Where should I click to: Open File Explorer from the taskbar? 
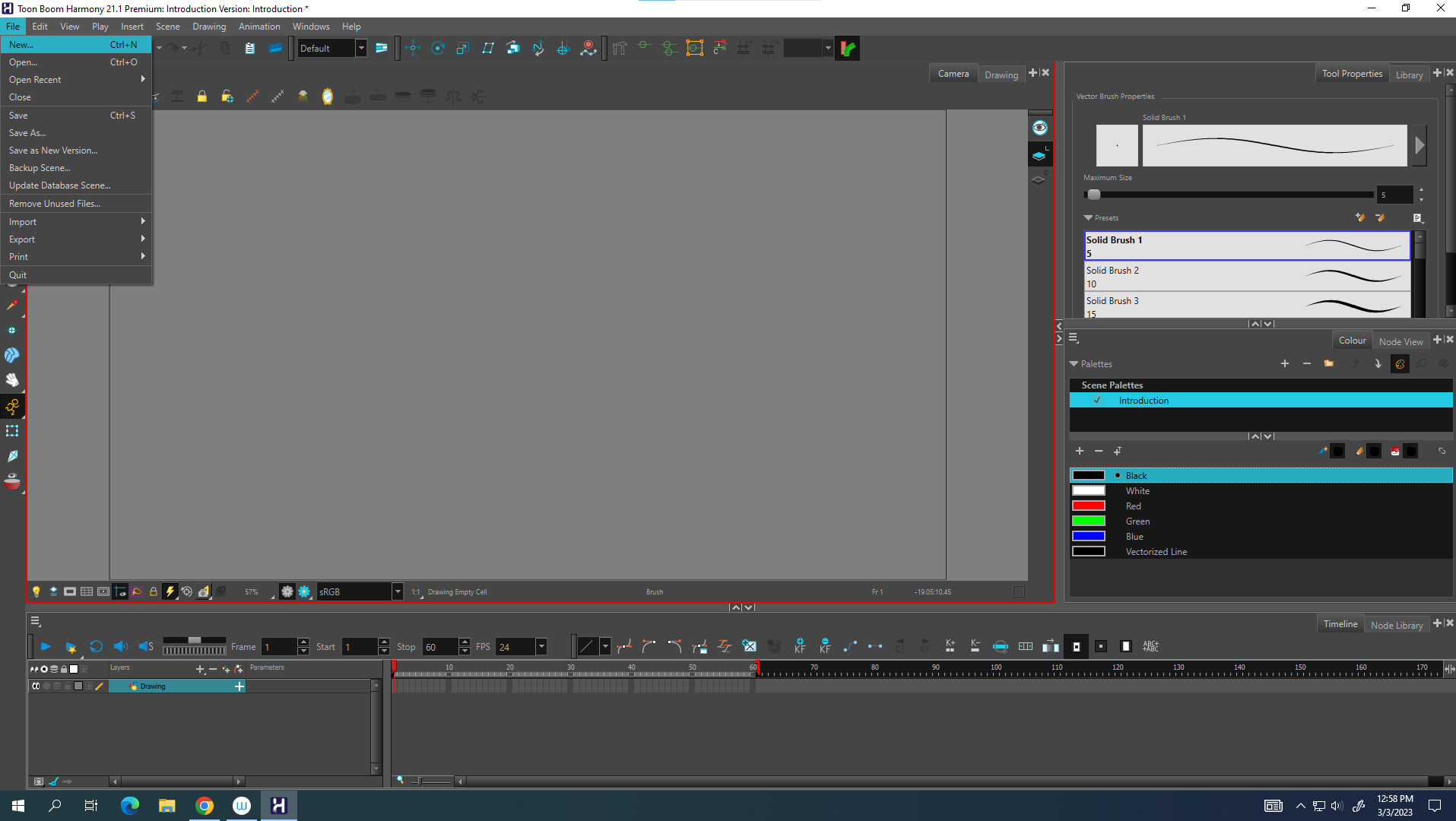point(167,805)
